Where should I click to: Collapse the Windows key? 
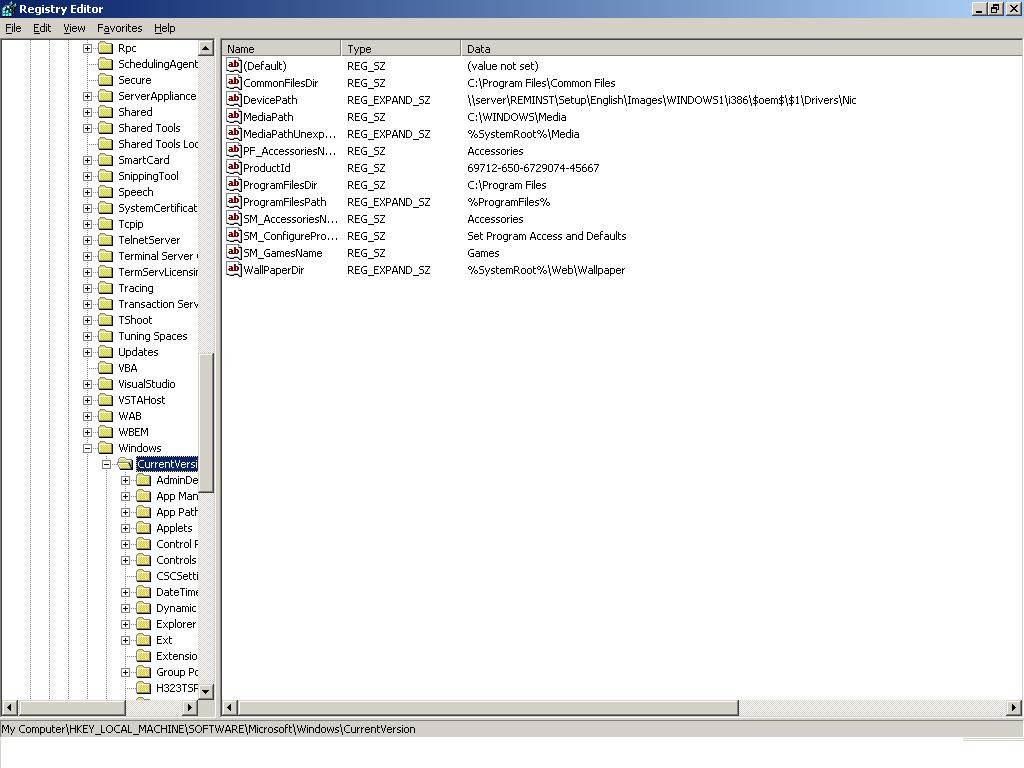[x=88, y=448]
